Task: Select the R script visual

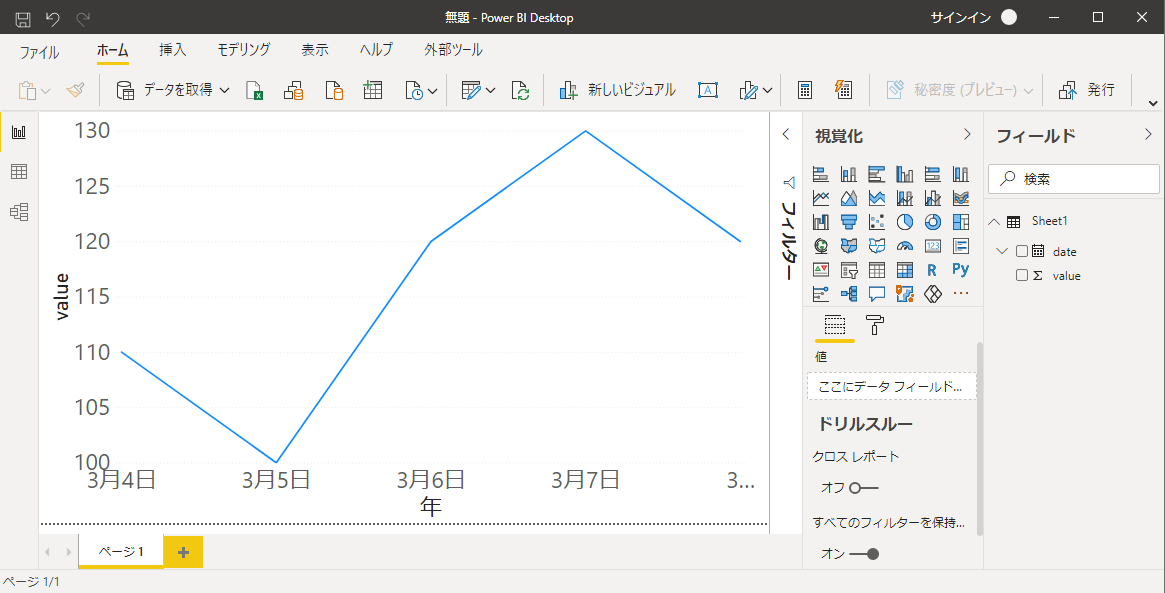Action: click(x=932, y=270)
